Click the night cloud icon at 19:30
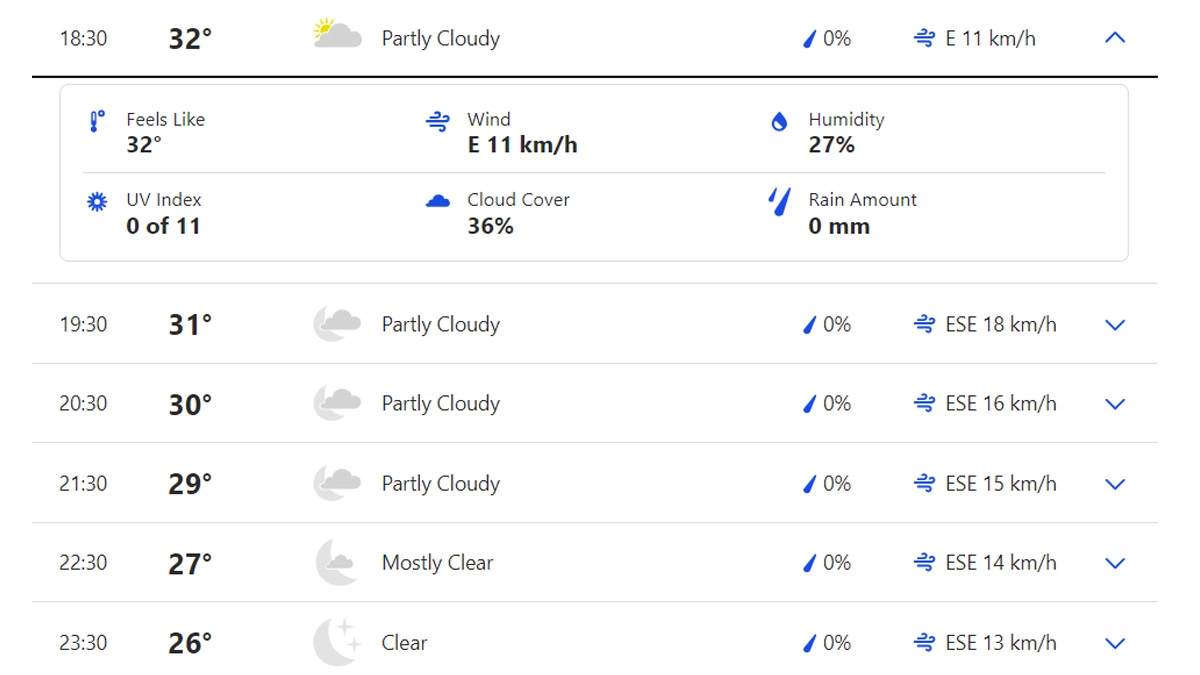This screenshot has height=675, width=1200. click(337, 324)
